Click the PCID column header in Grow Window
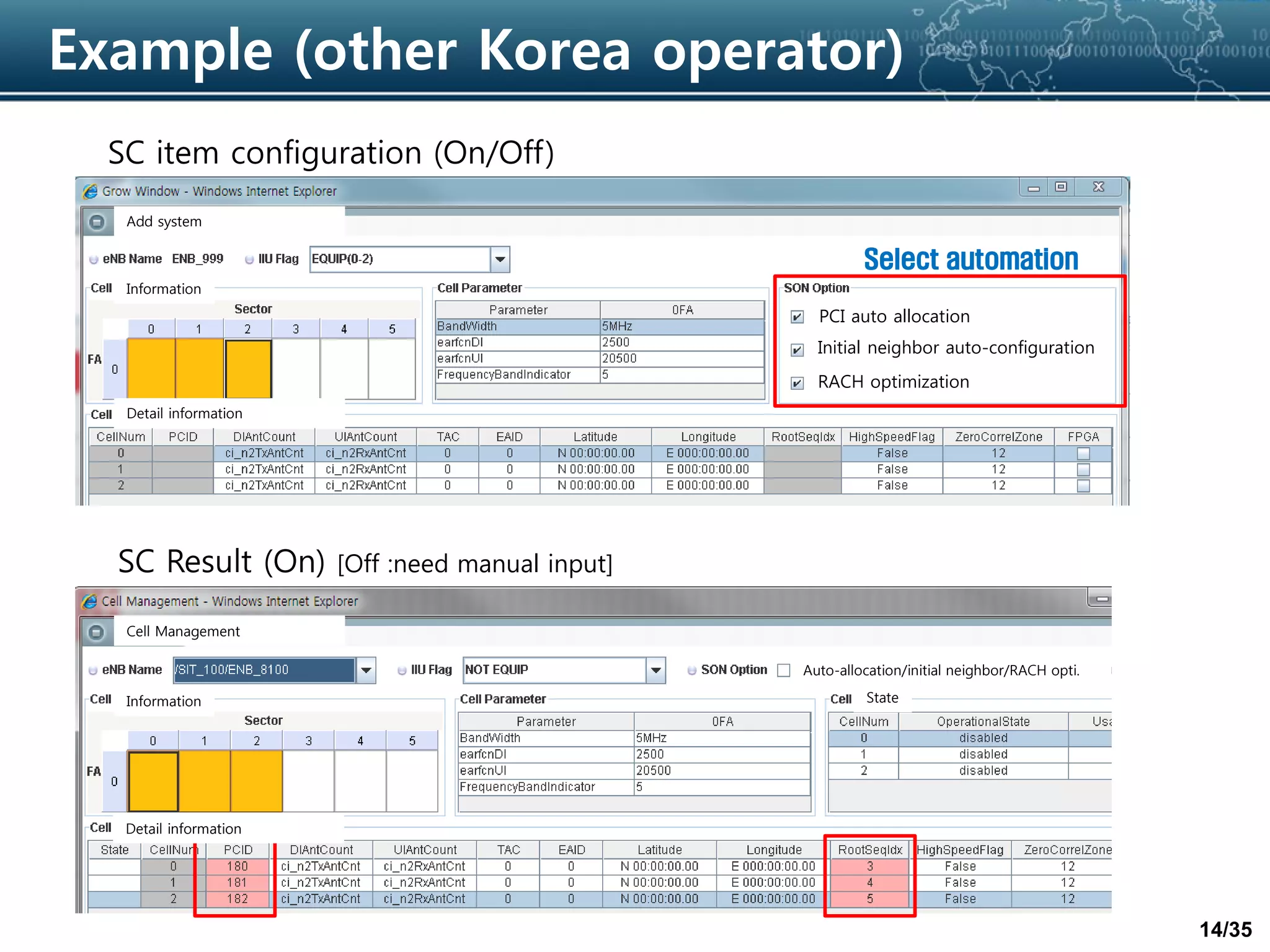 pyautogui.click(x=183, y=437)
